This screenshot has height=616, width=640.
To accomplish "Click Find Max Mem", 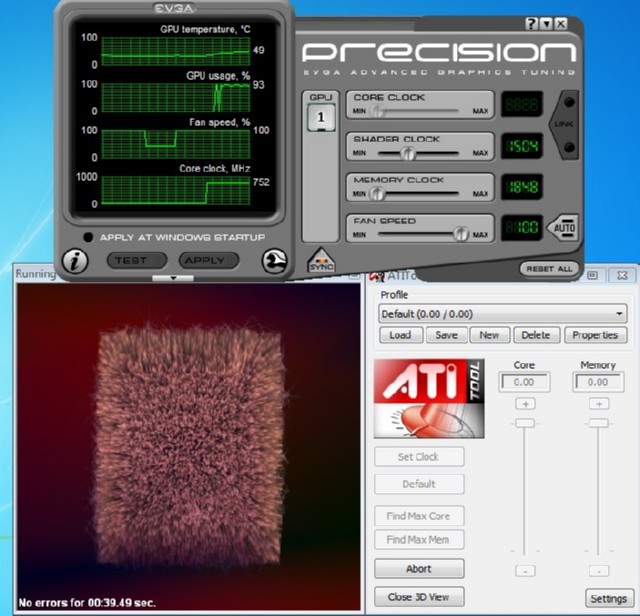I will pos(419,540).
